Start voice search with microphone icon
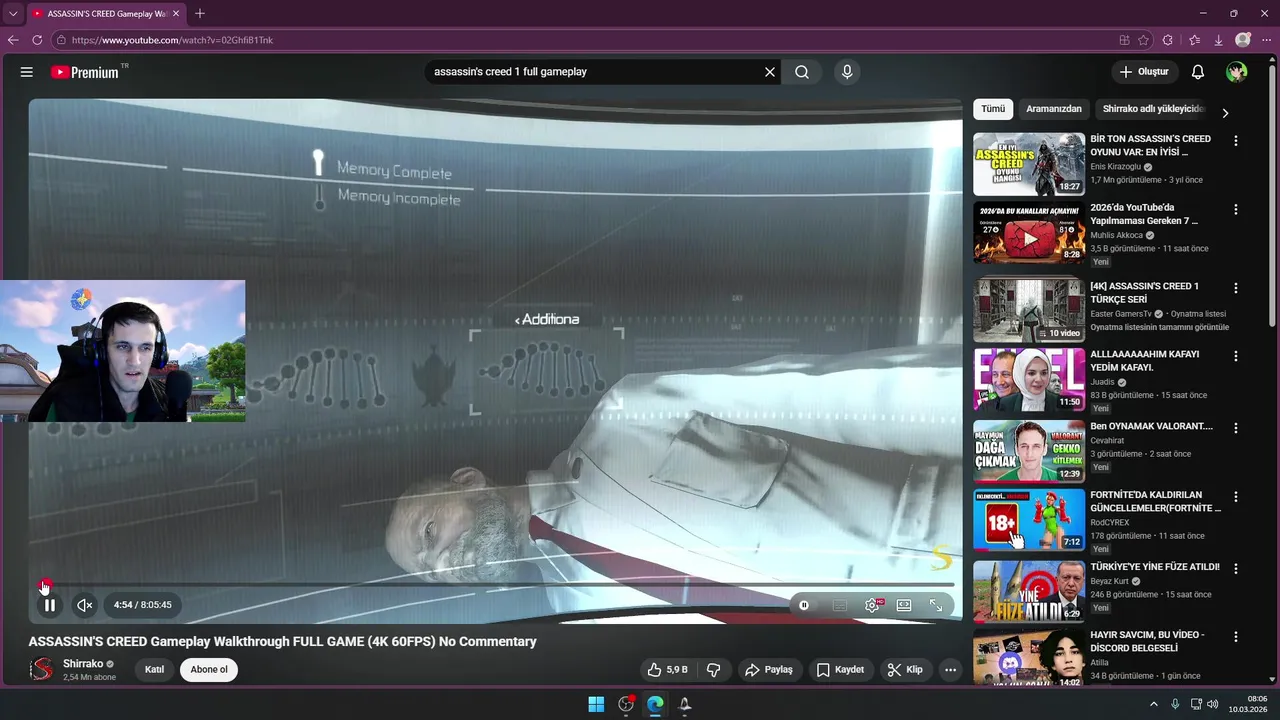This screenshot has width=1280, height=720. (847, 72)
